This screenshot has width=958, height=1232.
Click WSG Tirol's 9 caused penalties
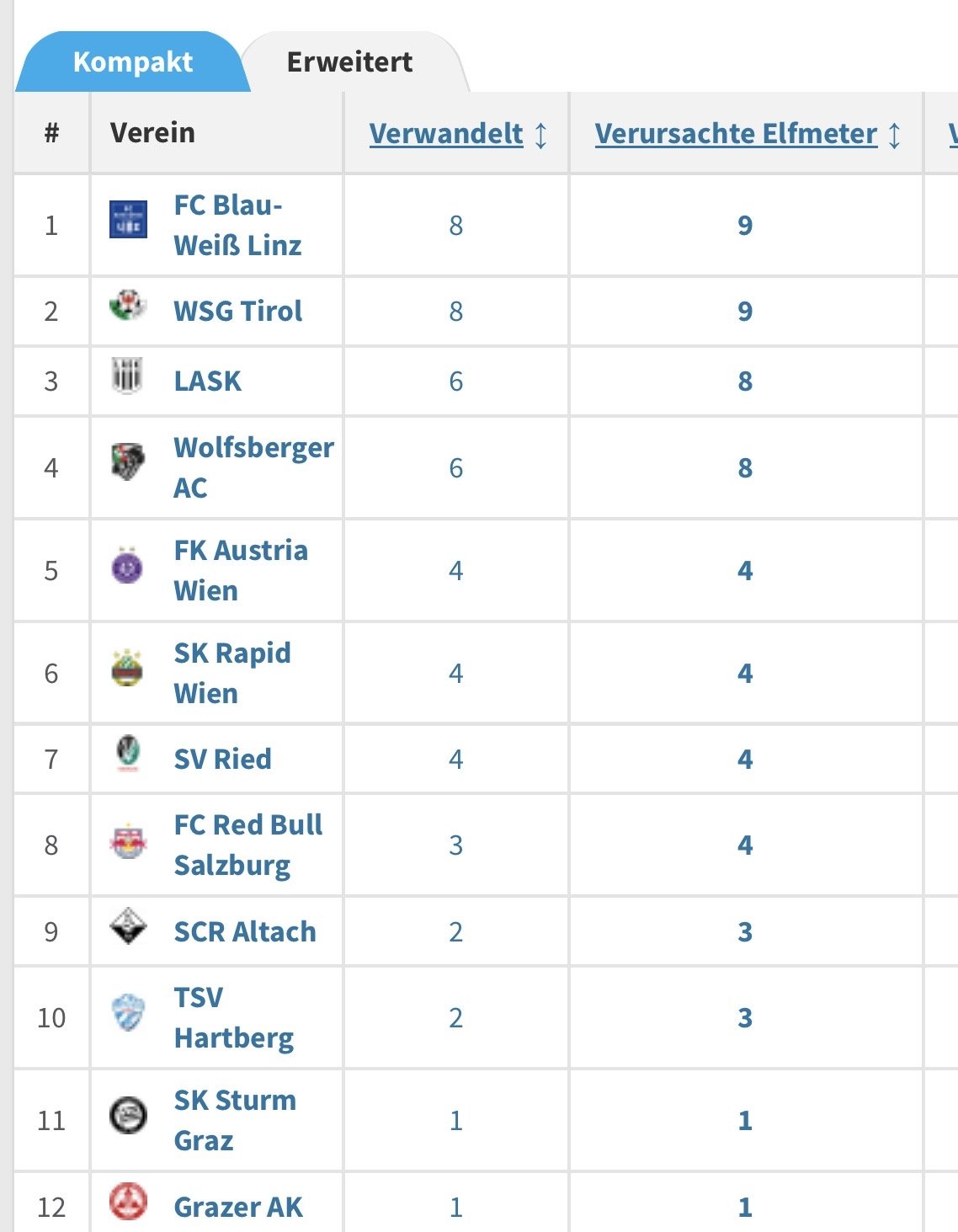[x=745, y=312]
